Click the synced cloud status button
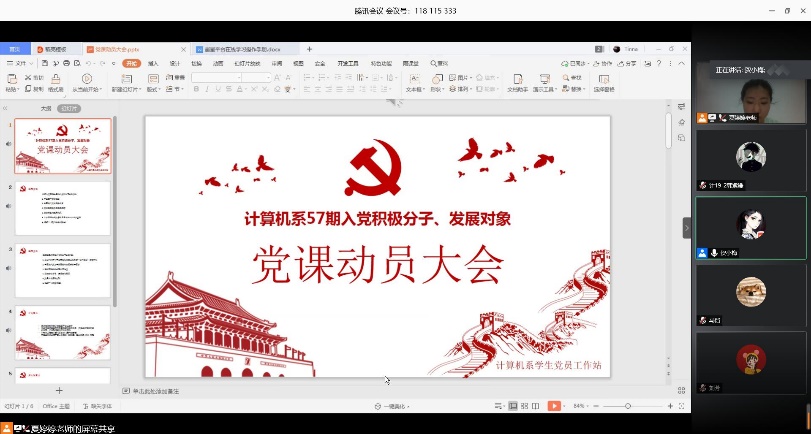The width and height of the screenshot is (811, 434). tap(575, 63)
